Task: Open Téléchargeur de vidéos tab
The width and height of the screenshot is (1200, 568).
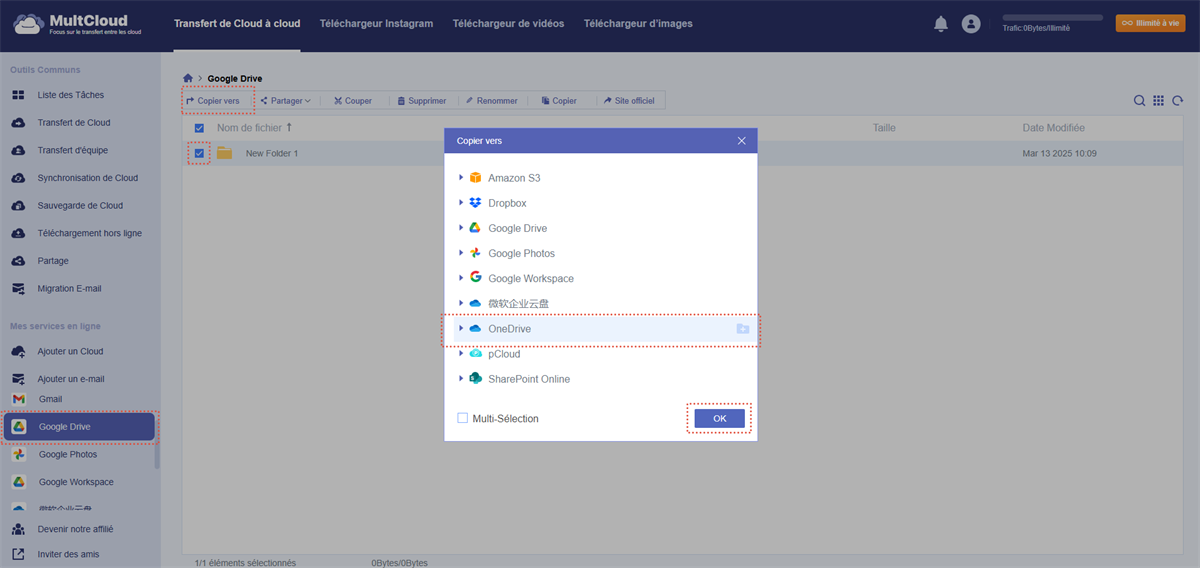Action: click(508, 24)
